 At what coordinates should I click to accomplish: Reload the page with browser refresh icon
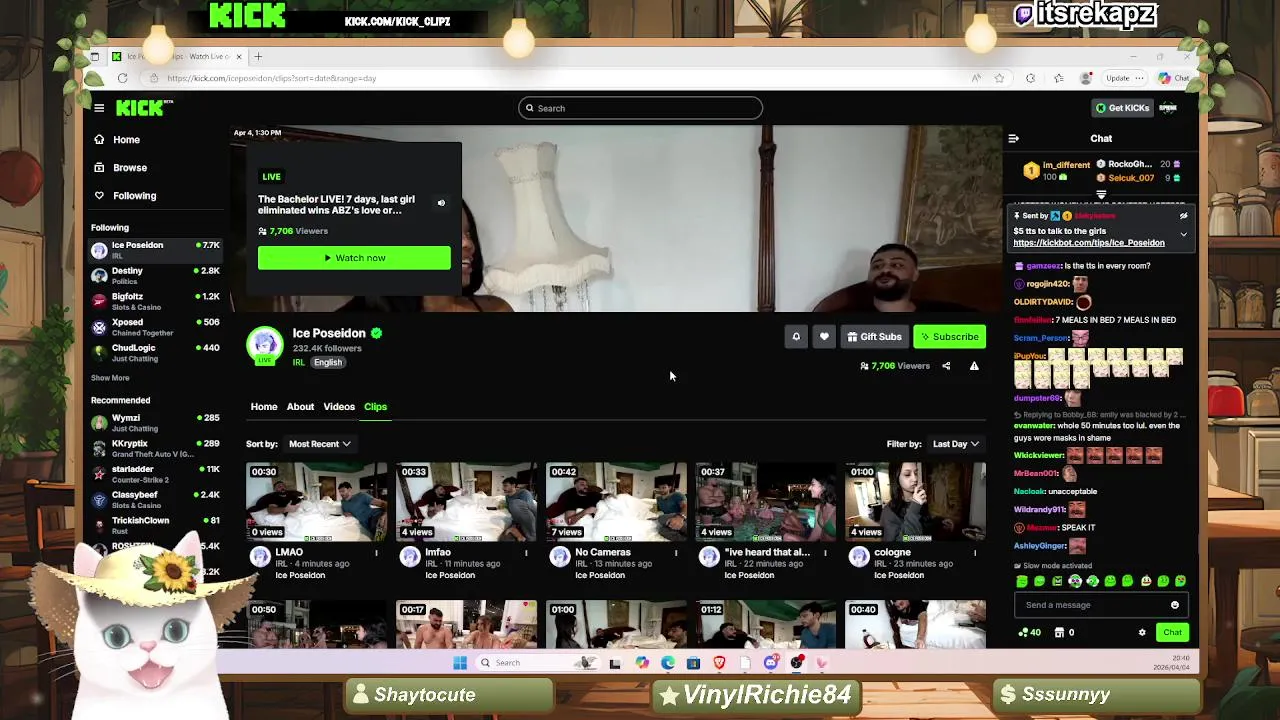(122, 78)
